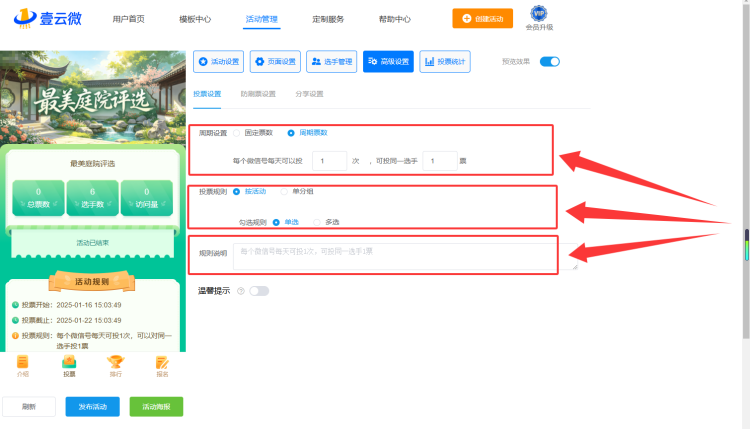Click the blue 发布活动 button
The image size is (750, 429).
(x=93, y=407)
